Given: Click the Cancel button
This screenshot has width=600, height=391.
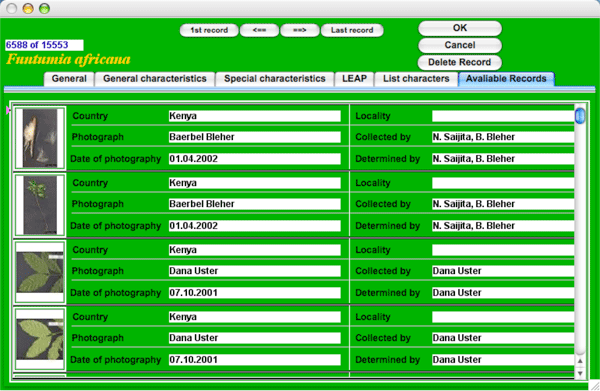Looking at the screenshot, I should point(460,45).
